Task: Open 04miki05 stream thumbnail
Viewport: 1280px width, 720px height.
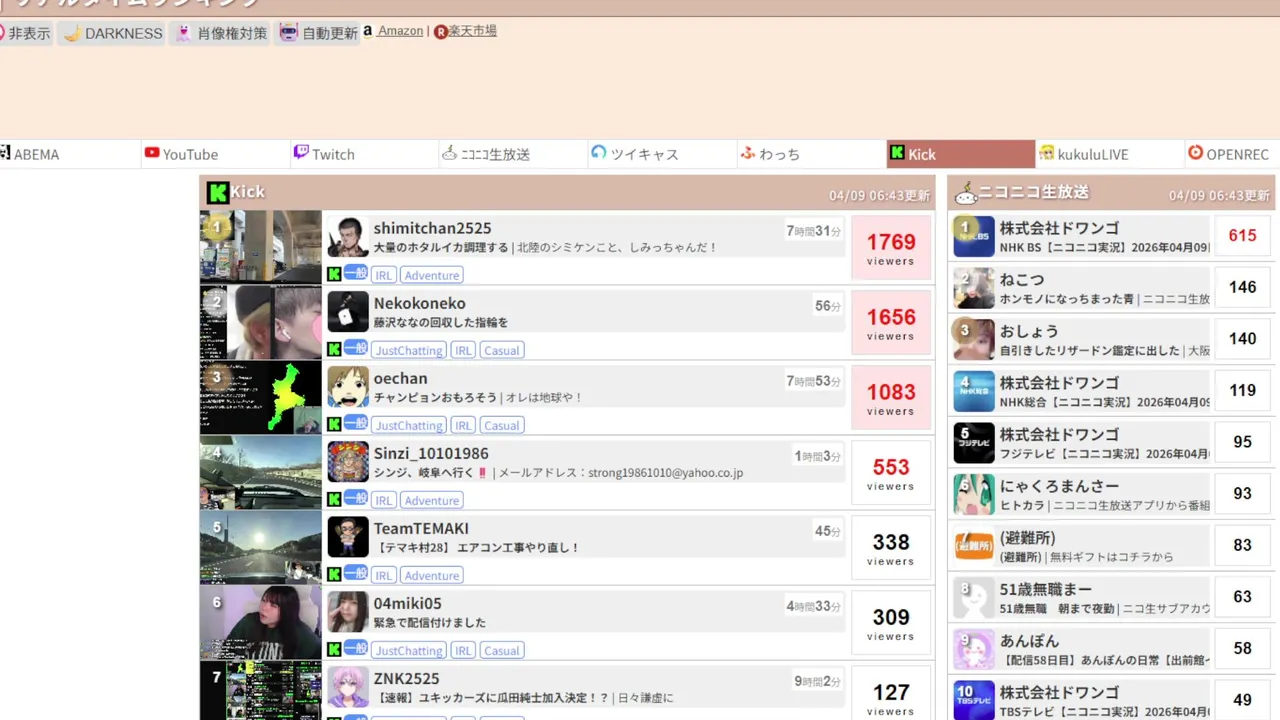Action: 260,622
